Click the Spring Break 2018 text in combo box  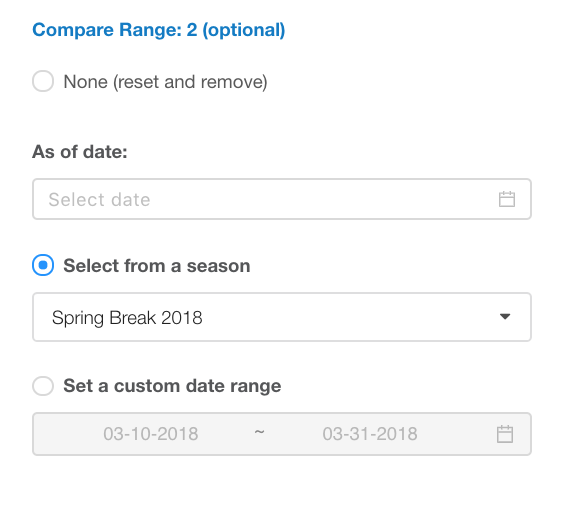[127, 318]
